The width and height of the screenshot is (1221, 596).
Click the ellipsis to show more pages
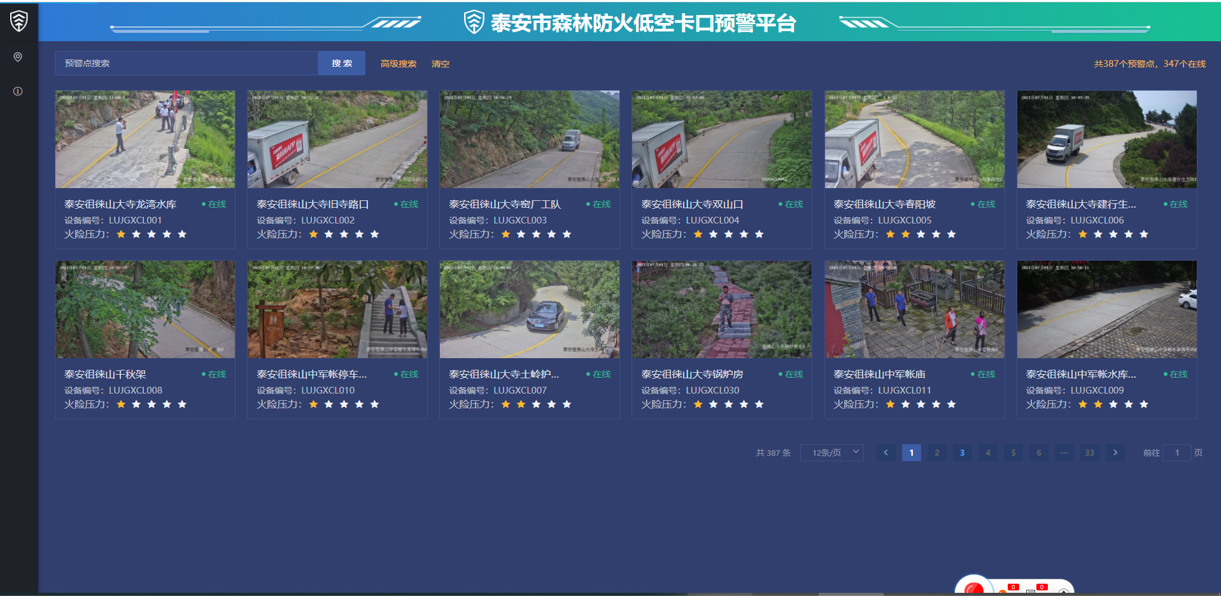(1064, 453)
